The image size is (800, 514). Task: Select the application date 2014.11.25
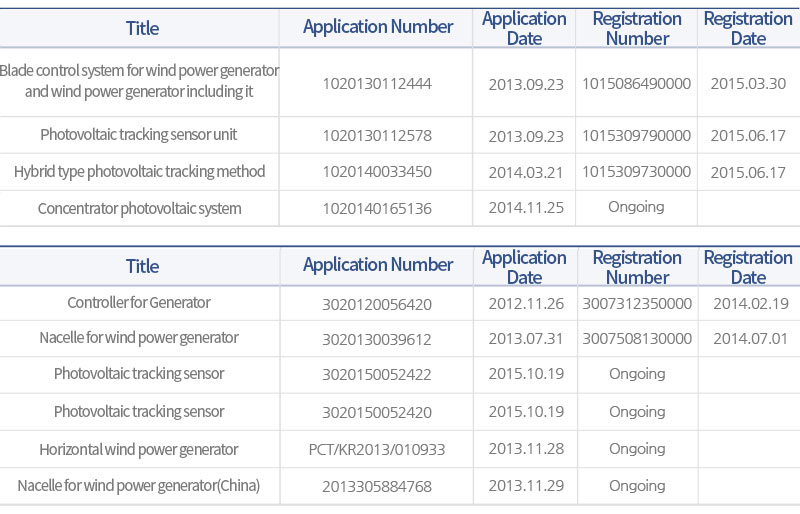click(x=526, y=208)
